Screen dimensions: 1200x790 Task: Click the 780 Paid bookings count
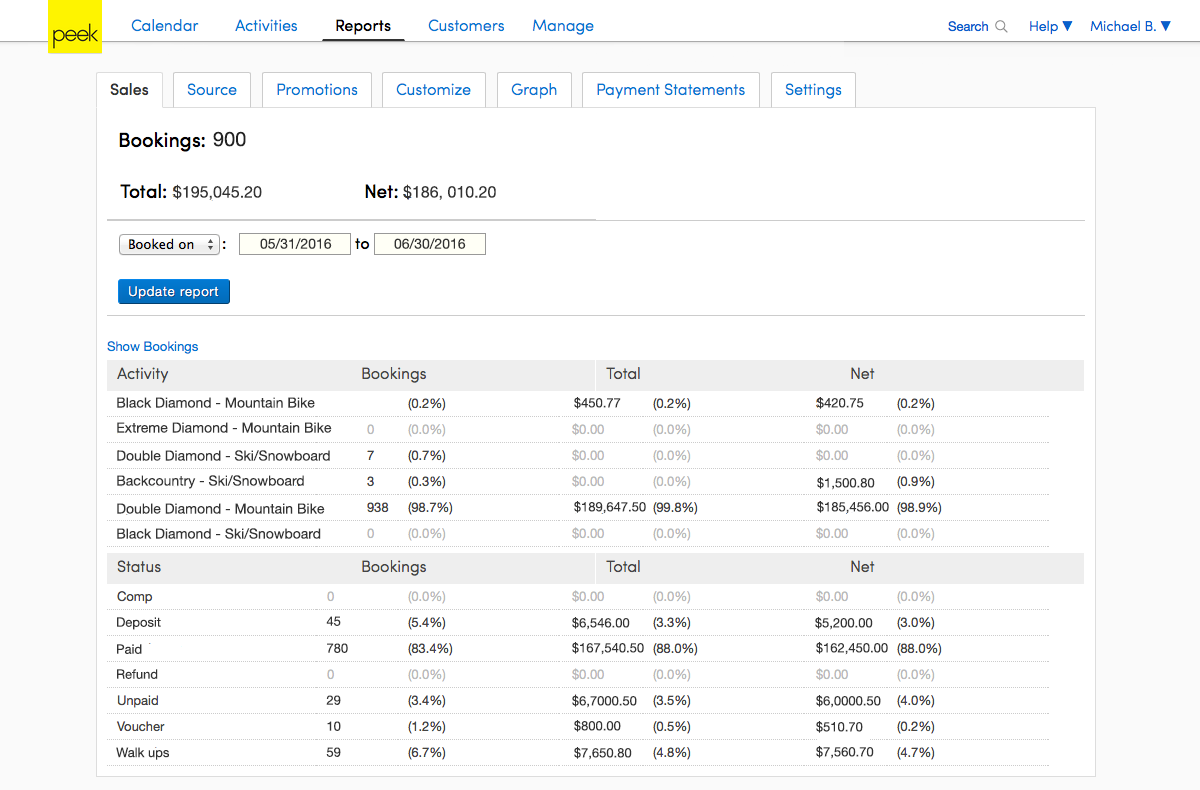click(x=337, y=648)
